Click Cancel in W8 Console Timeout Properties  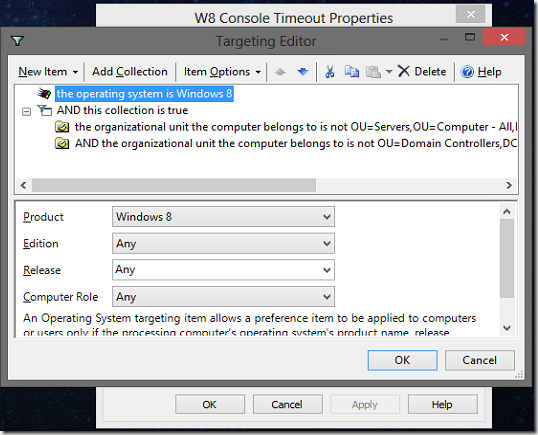click(288, 404)
